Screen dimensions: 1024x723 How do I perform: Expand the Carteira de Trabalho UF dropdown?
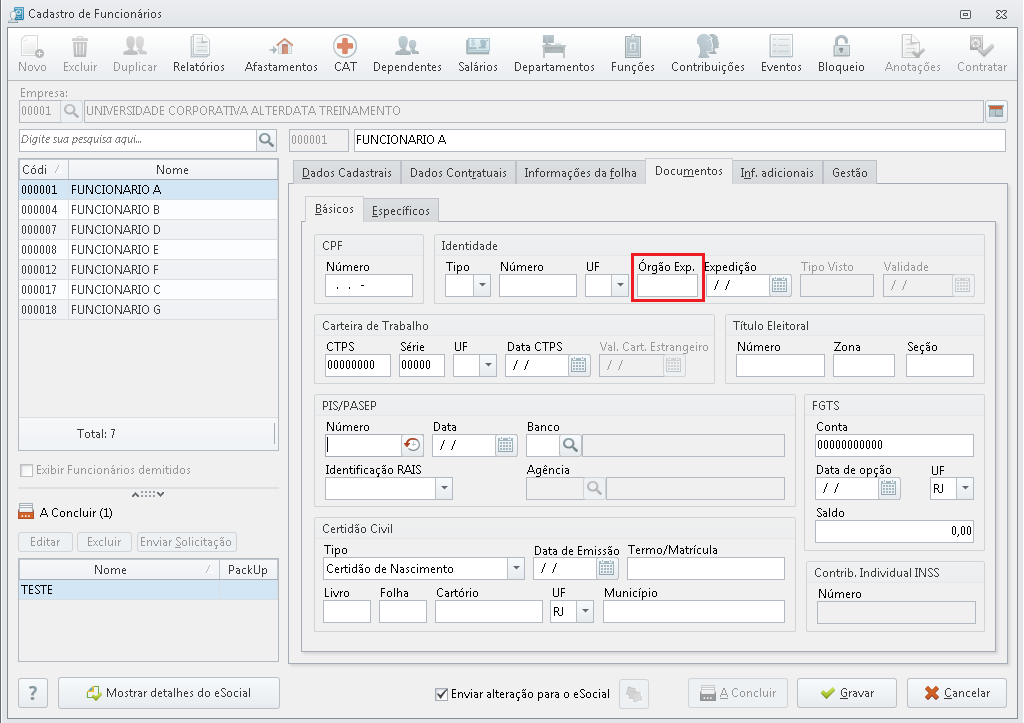tap(488, 365)
